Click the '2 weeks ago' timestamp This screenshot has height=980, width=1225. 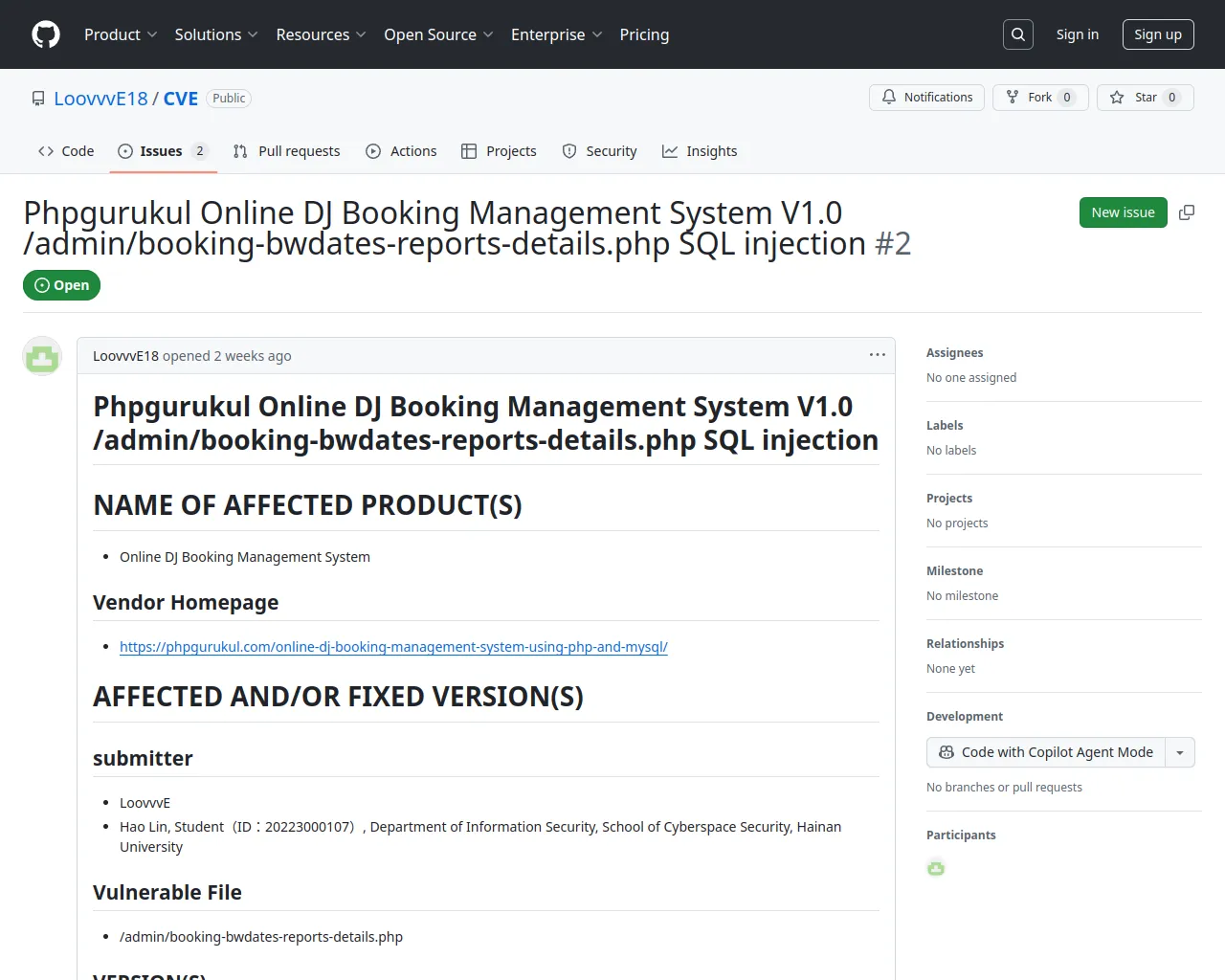click(253, 356)
